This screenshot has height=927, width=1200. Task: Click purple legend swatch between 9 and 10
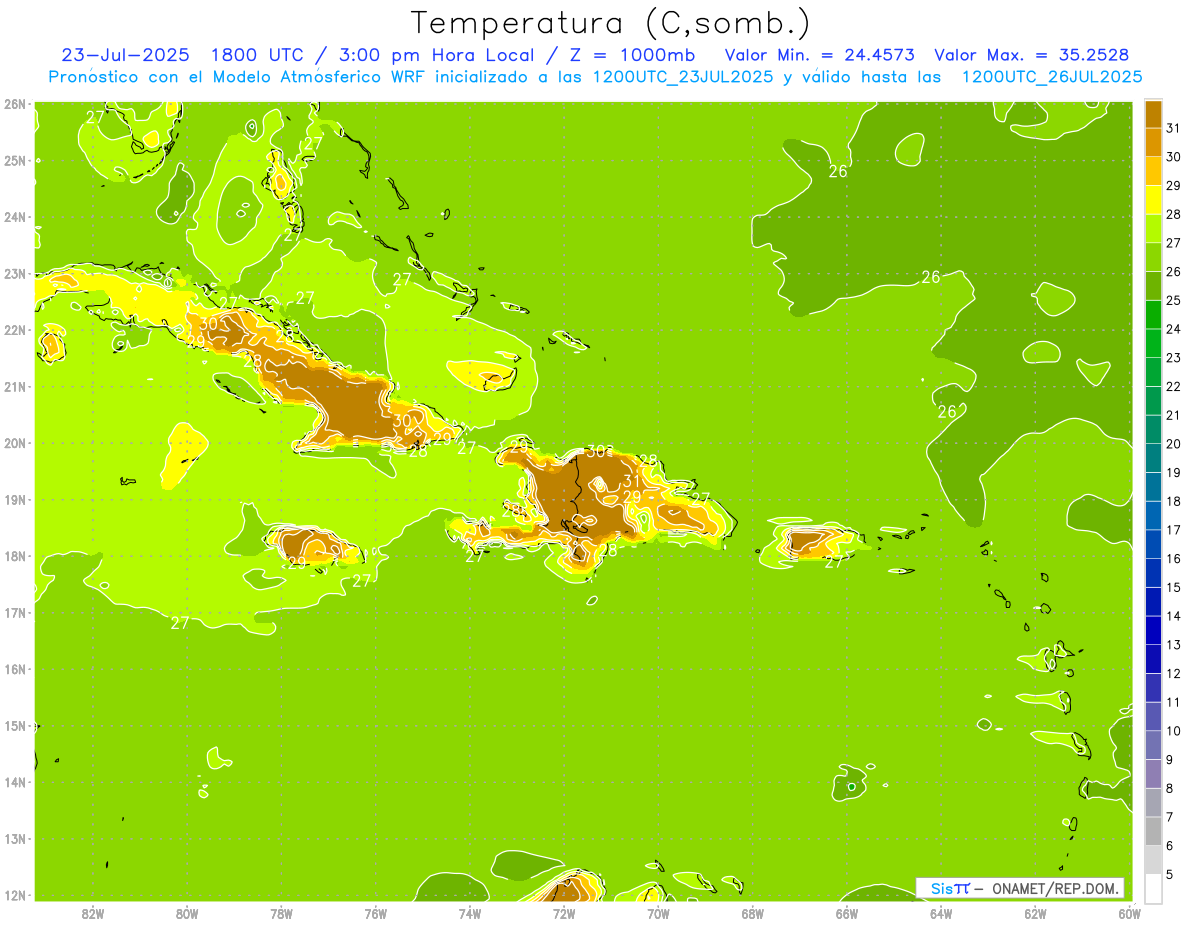tap(1153, 745)
